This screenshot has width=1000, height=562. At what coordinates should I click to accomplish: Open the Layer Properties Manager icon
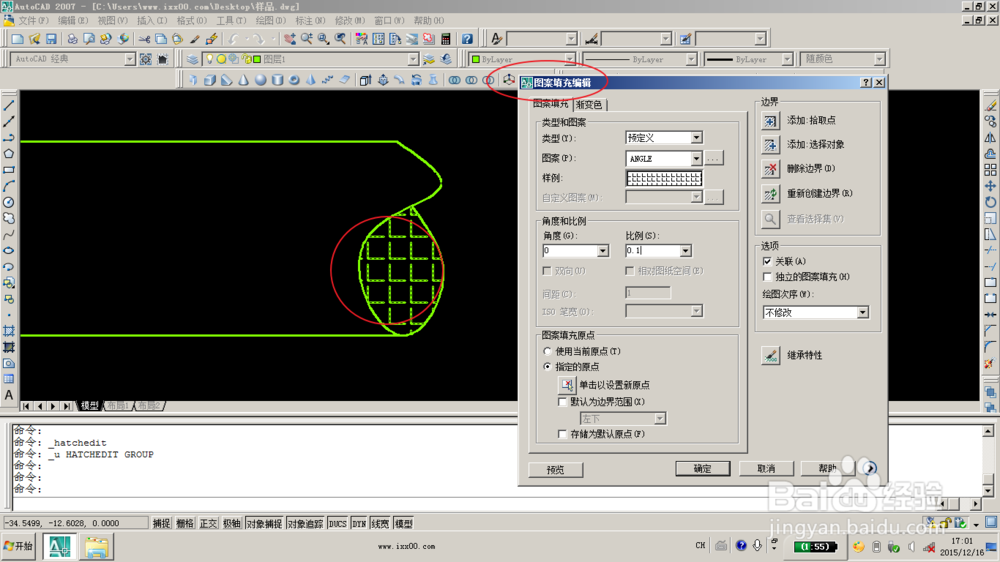(x=193, y=59)
